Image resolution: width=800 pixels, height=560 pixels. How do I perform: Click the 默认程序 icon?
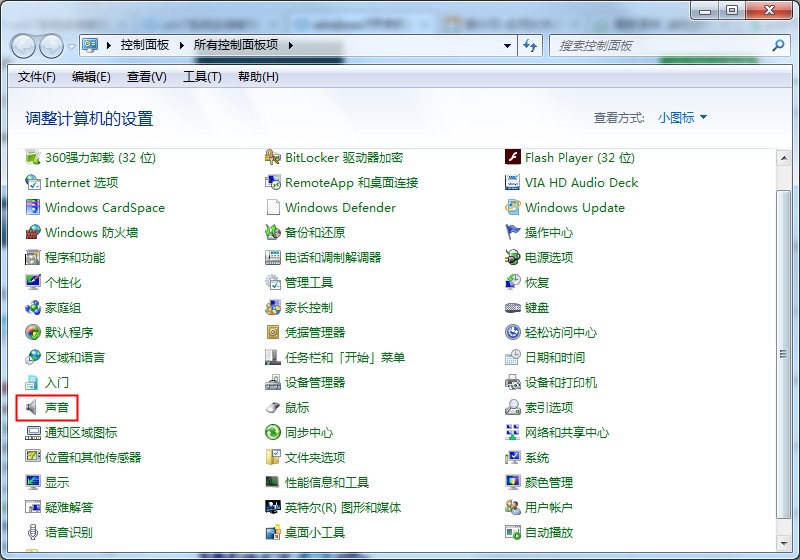tap(33, 332)
